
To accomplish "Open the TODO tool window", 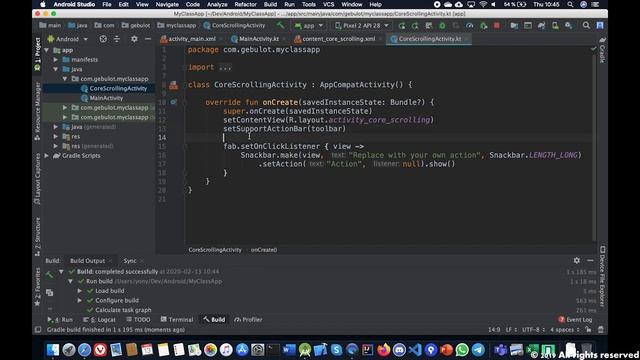I will [138, 320].
